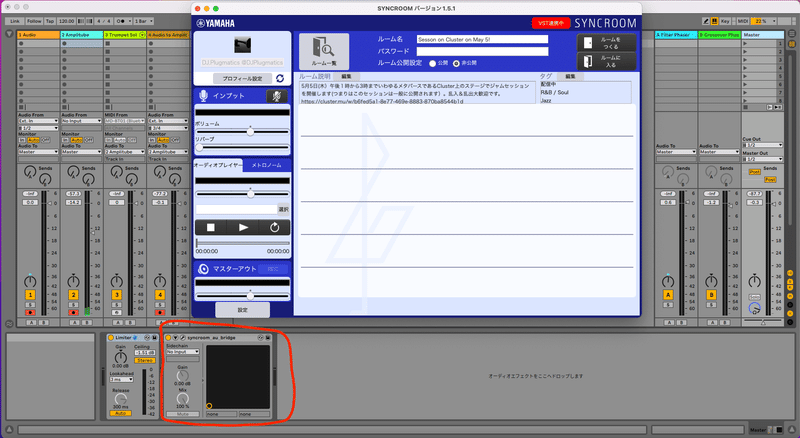Open the room list (ルーム一覧) icon
Image resolution: width=800 pixels, height=438 pixels.
tap(324, 51)
